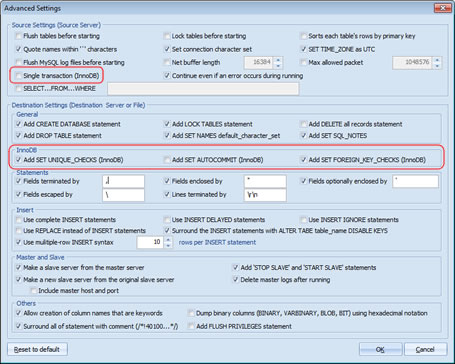Increase Max allowed packet value
The image size is (455, 364).
click(437, 60)
